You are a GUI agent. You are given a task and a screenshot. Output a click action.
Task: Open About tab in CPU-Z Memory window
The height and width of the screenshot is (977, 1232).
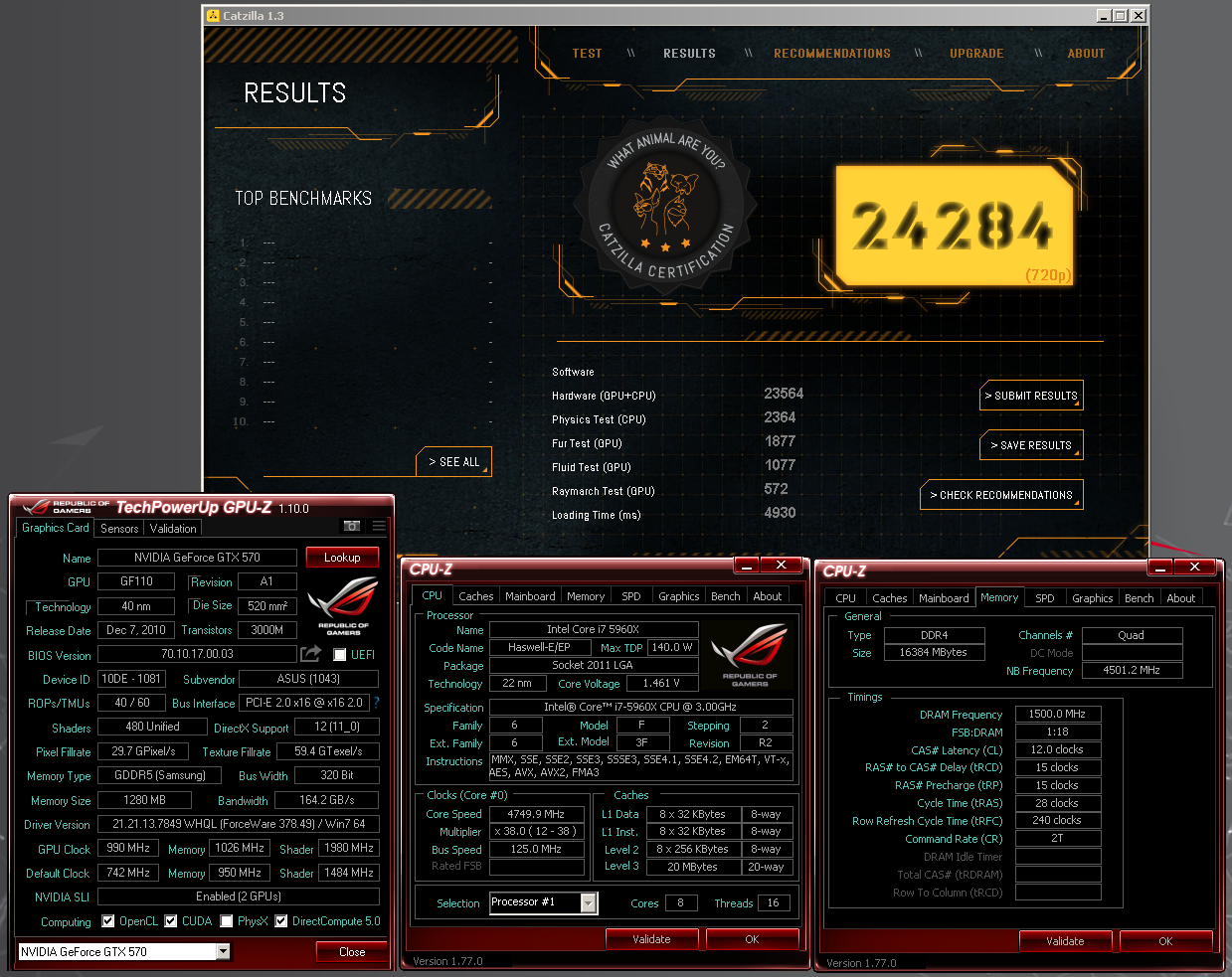click(x=1180, y=598)
